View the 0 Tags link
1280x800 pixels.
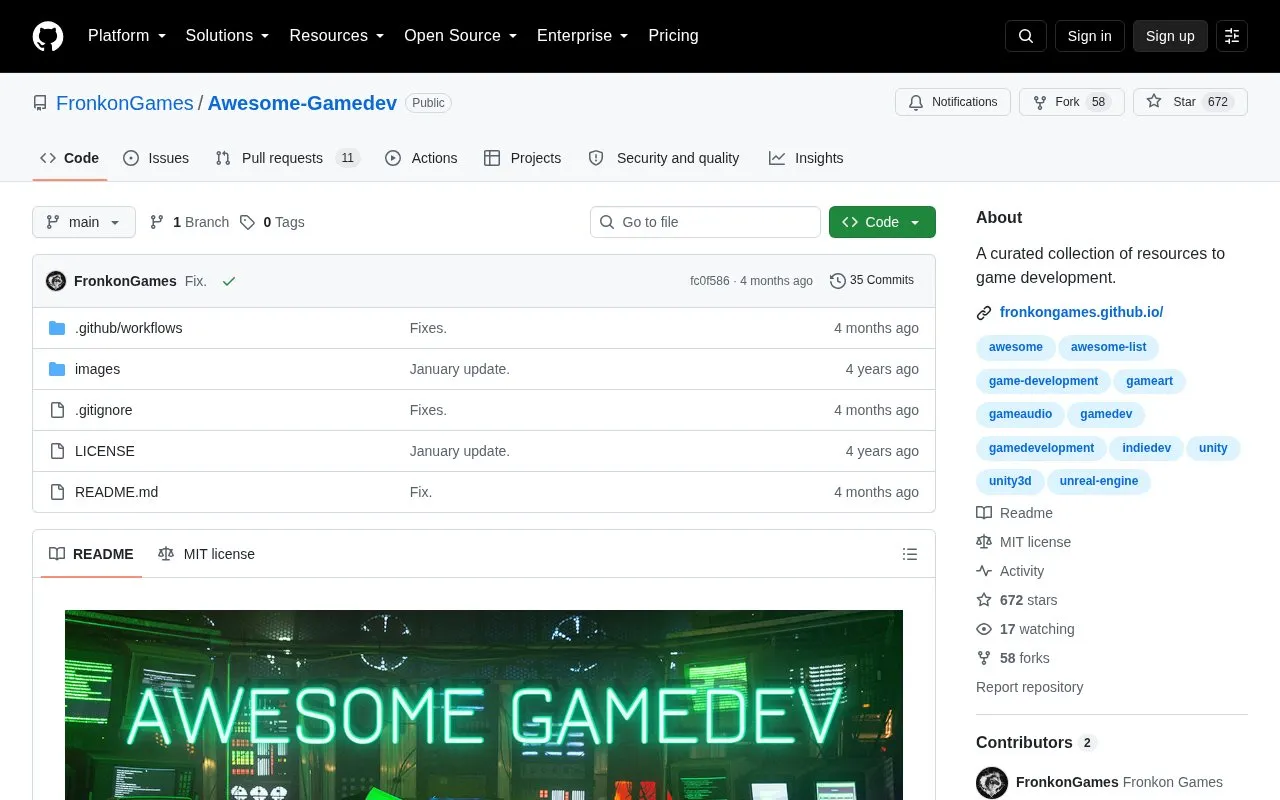pyautogui.click(x=272, y=222)
